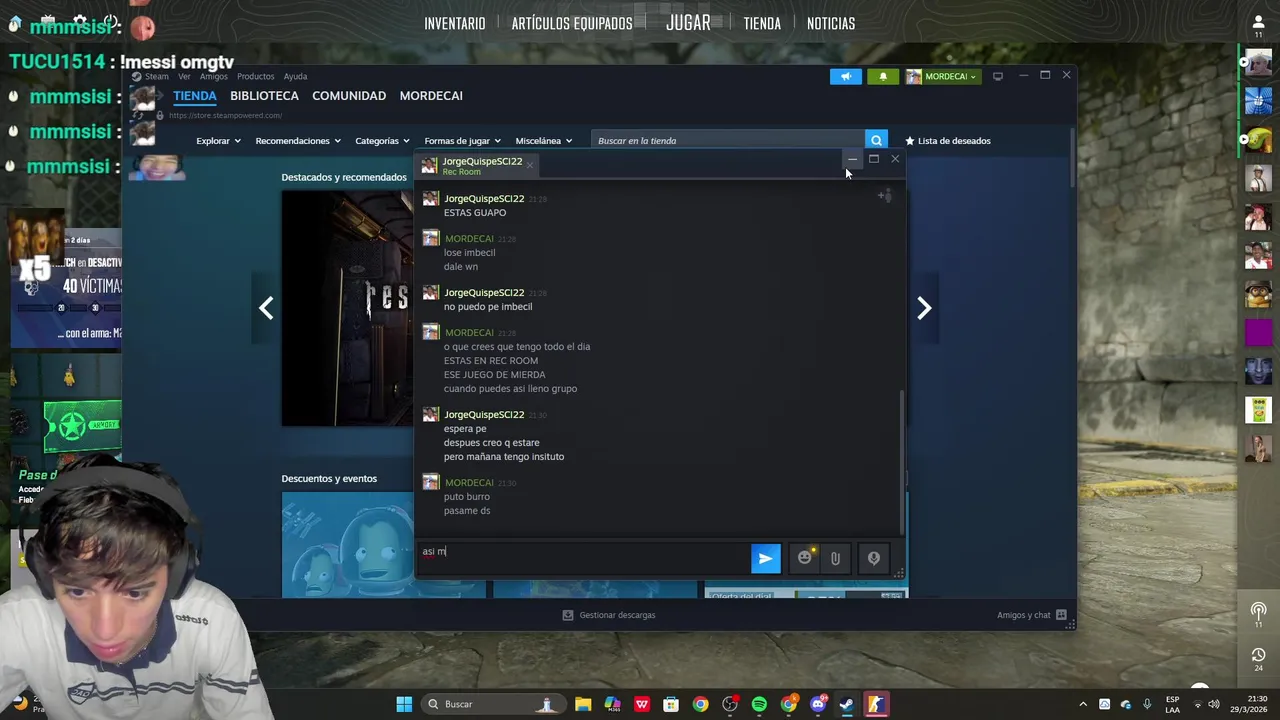Open the Windows Start menu

(404, 704)
